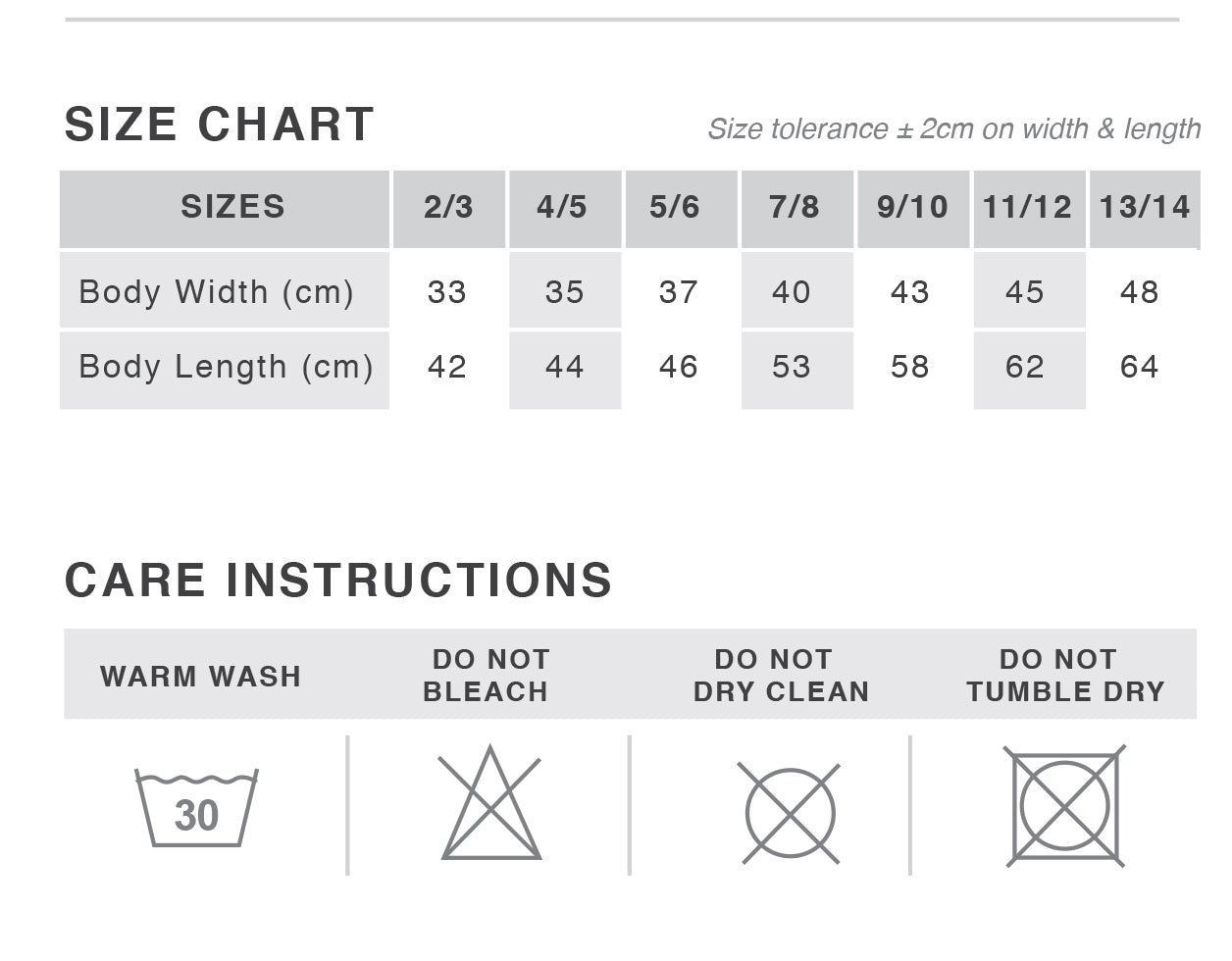Click the do not dry clean circle icon

pos(790,813)
